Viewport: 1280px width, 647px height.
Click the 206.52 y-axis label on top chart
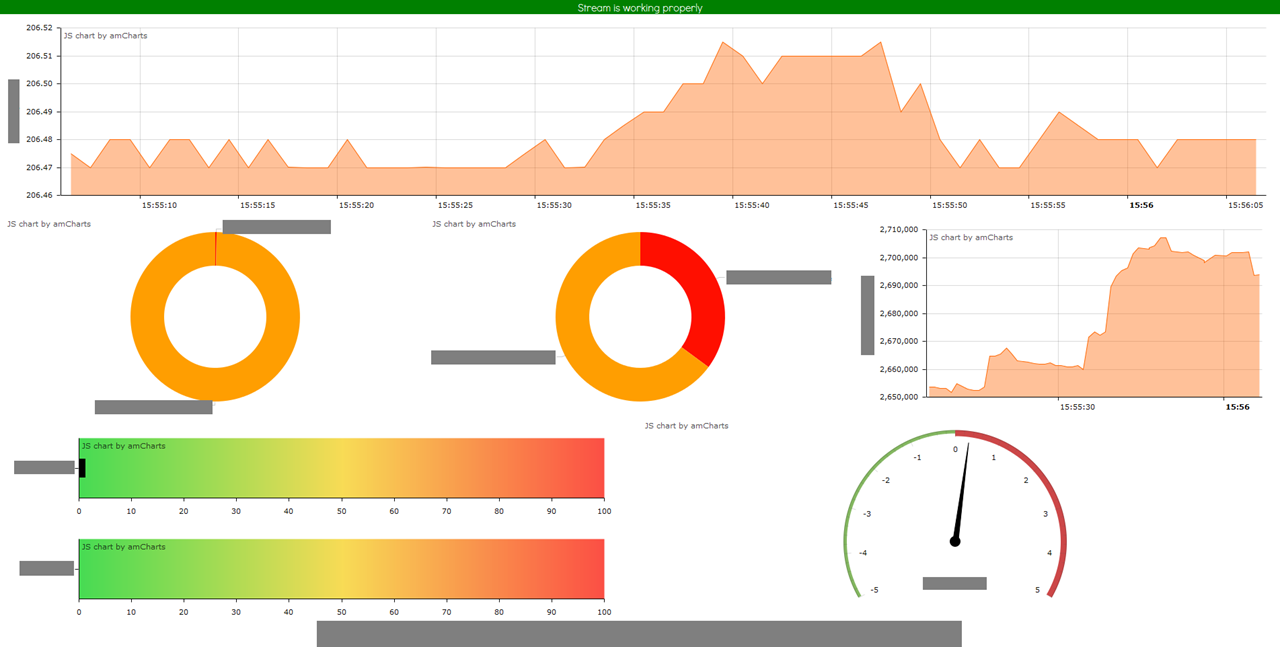(x=39, y=28)
